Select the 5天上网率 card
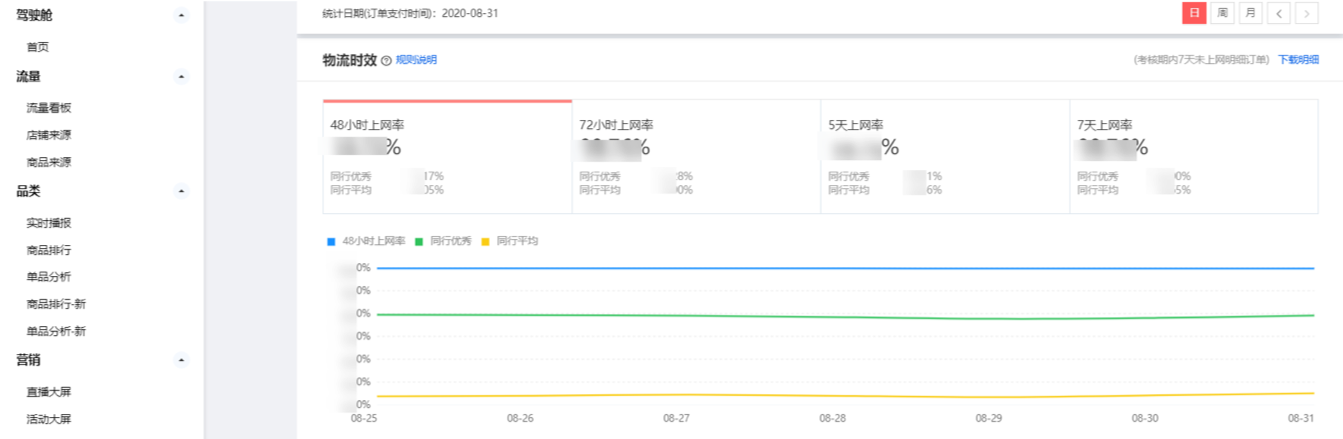The height and width of the screenshot is (439, 1343). coord(945,156)
